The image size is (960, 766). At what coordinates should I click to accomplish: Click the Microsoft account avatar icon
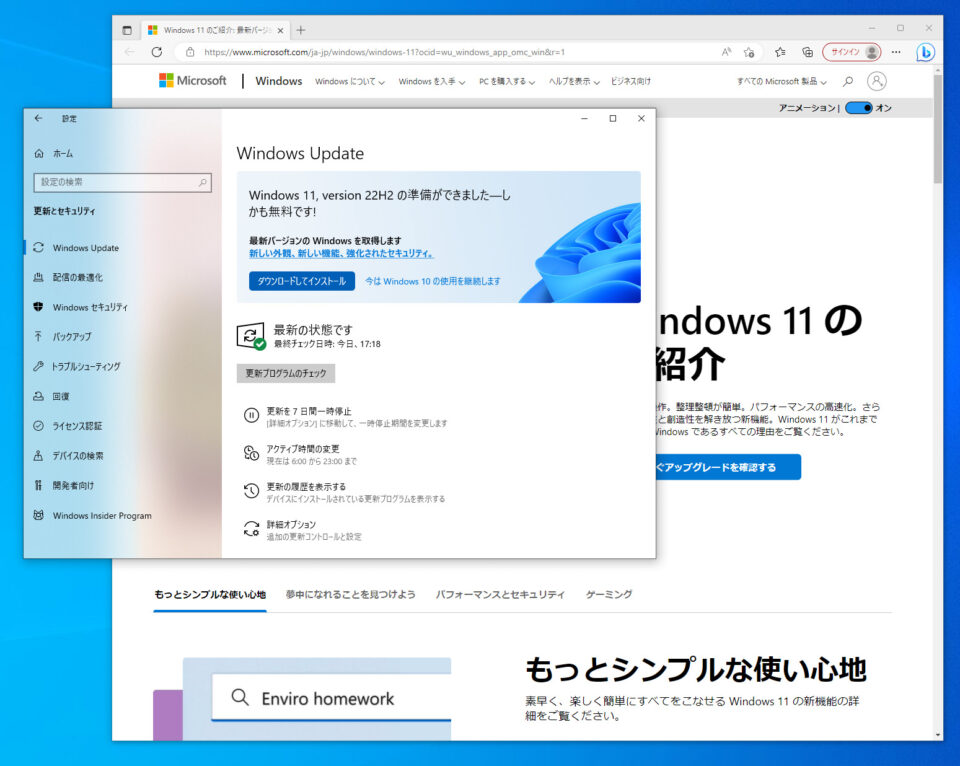(x=877, y=81)
